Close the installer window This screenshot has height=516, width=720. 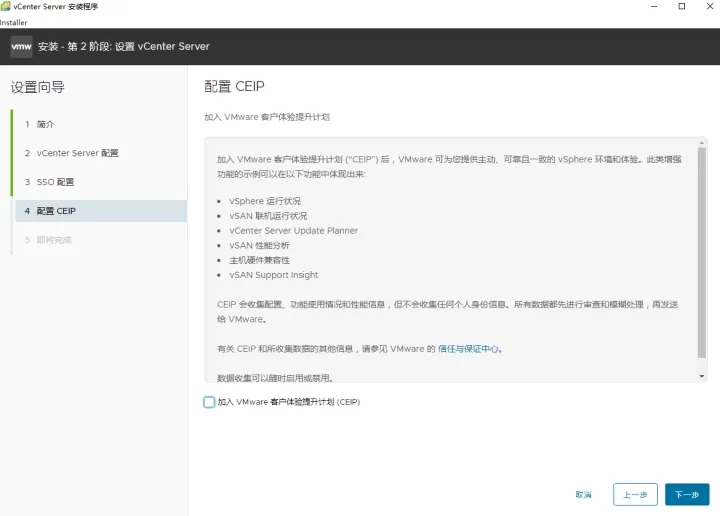pos(710,6)
